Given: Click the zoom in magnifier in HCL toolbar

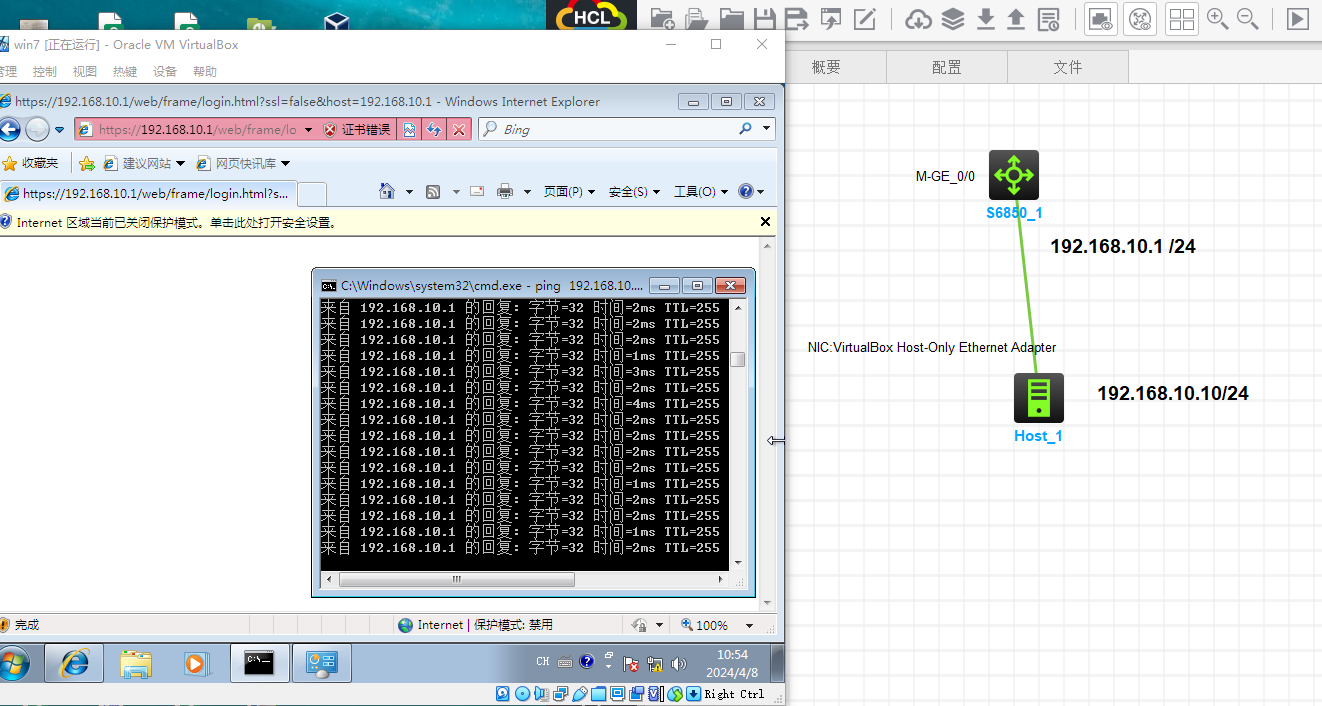Looking at the screenshot, I should (1217, 18).
